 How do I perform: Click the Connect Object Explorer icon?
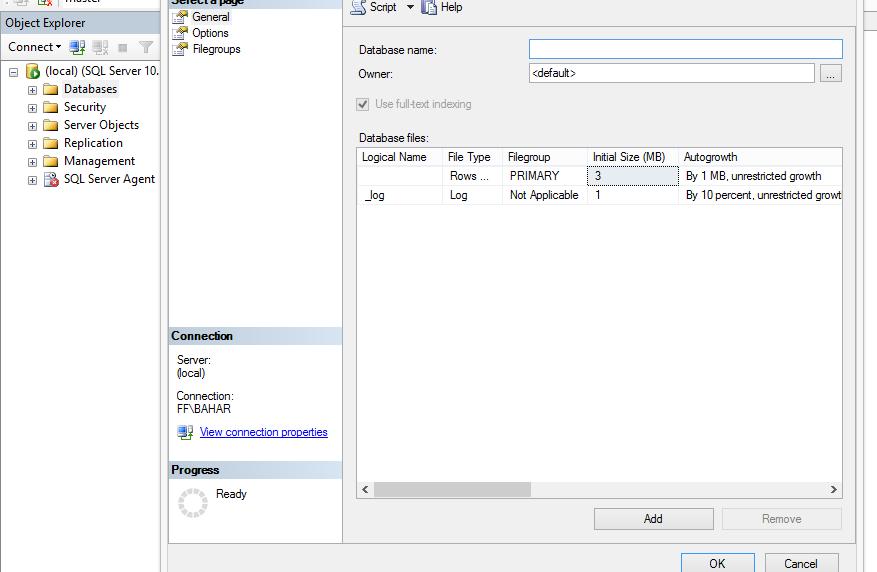click(77, 47)
